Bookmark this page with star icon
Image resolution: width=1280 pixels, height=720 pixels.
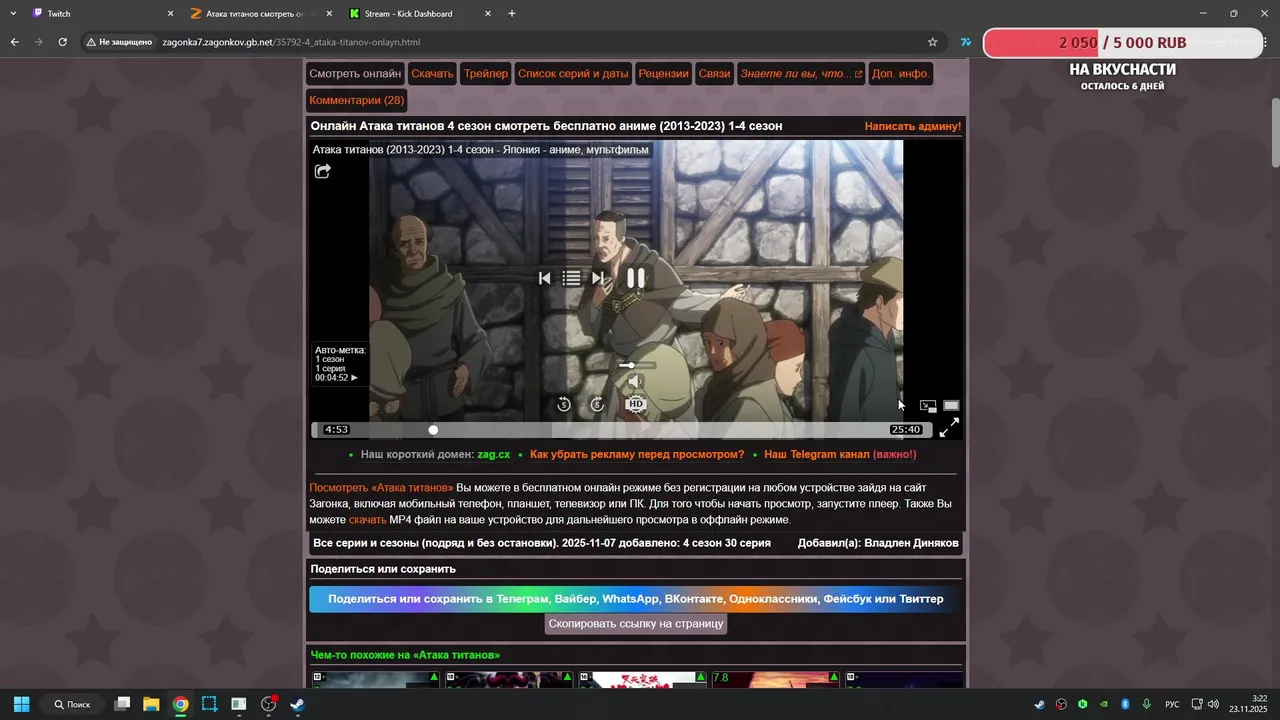932,42
